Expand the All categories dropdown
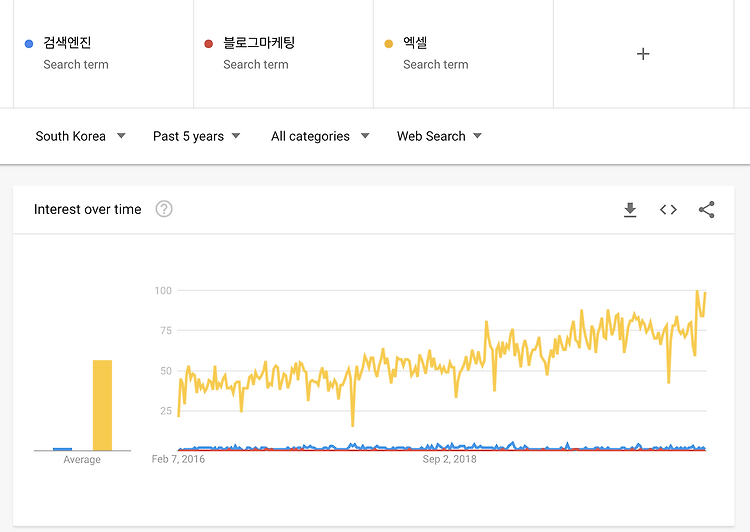 click(320, 136)
